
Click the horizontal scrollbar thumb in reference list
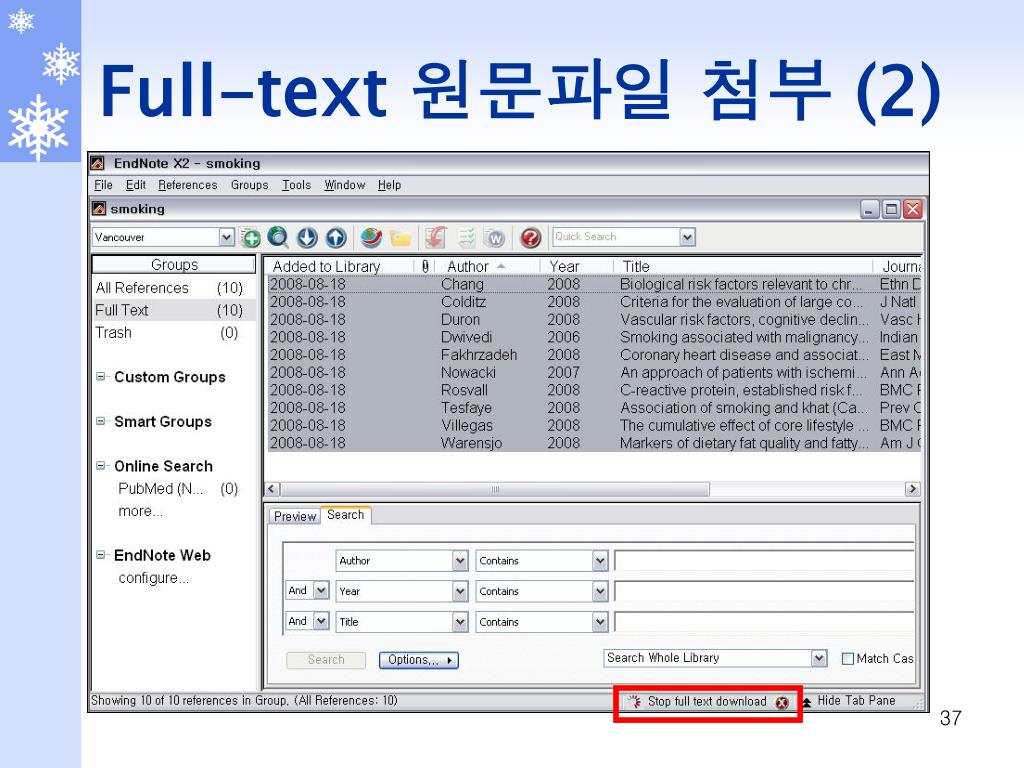[494, 489]
